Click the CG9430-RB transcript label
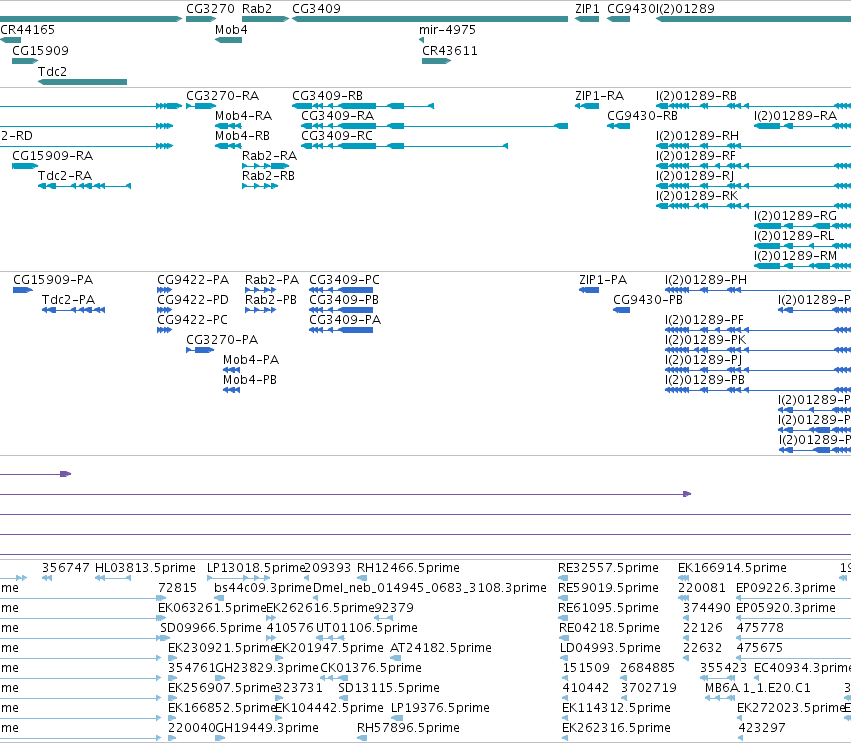The image size is (851, 743). pos(642,116)
